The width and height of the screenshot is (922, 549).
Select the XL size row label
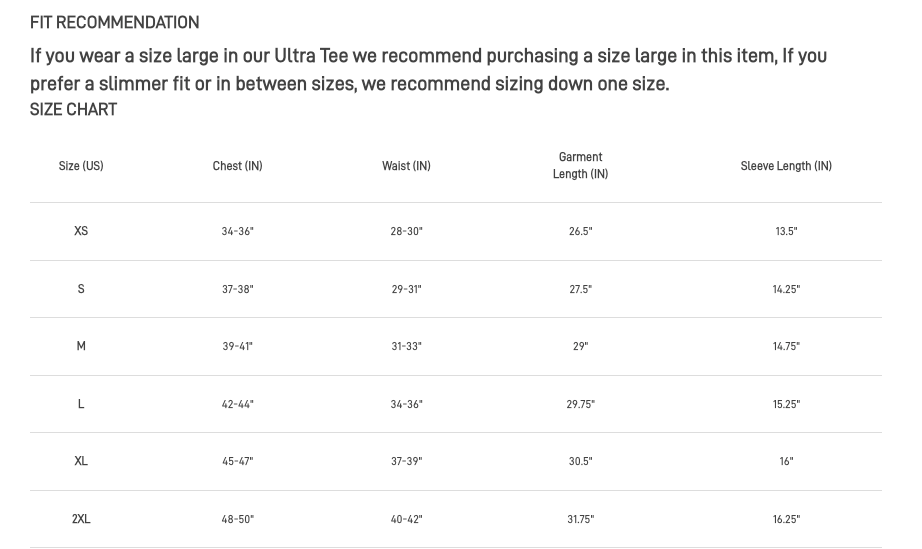pos(81,461)
